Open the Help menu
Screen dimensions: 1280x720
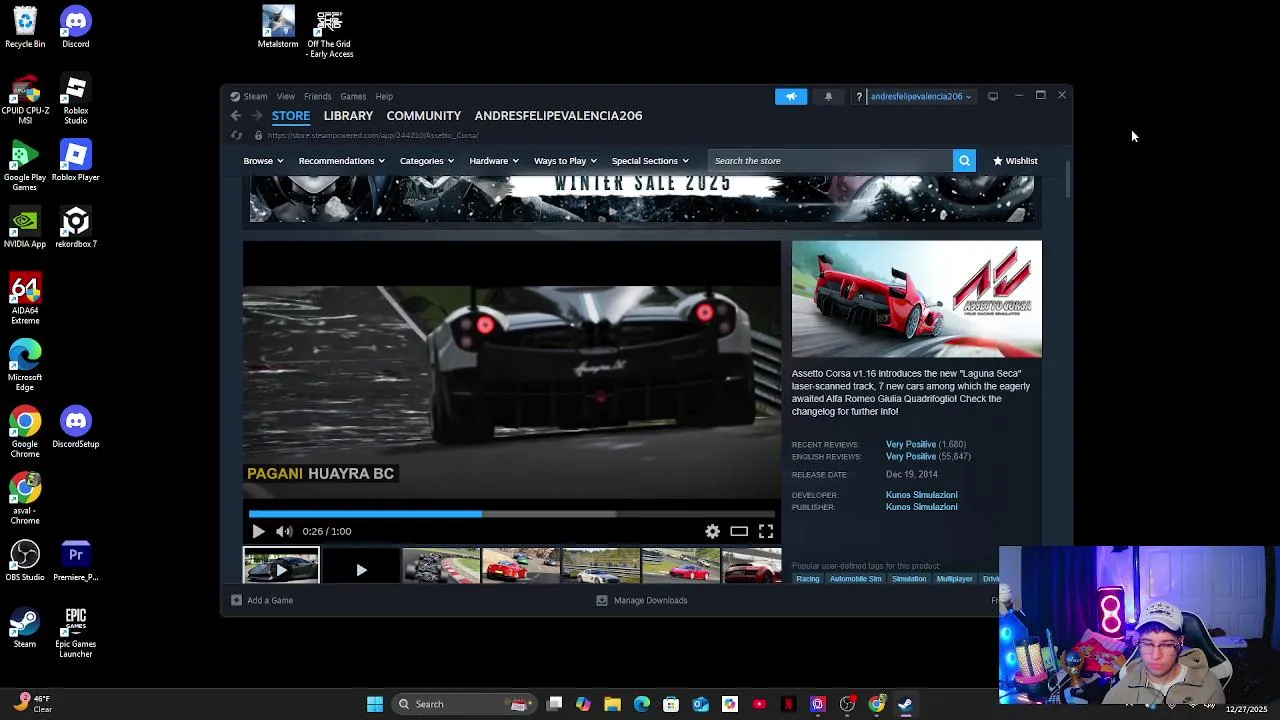pyautogui.click(x=384, y=97)
